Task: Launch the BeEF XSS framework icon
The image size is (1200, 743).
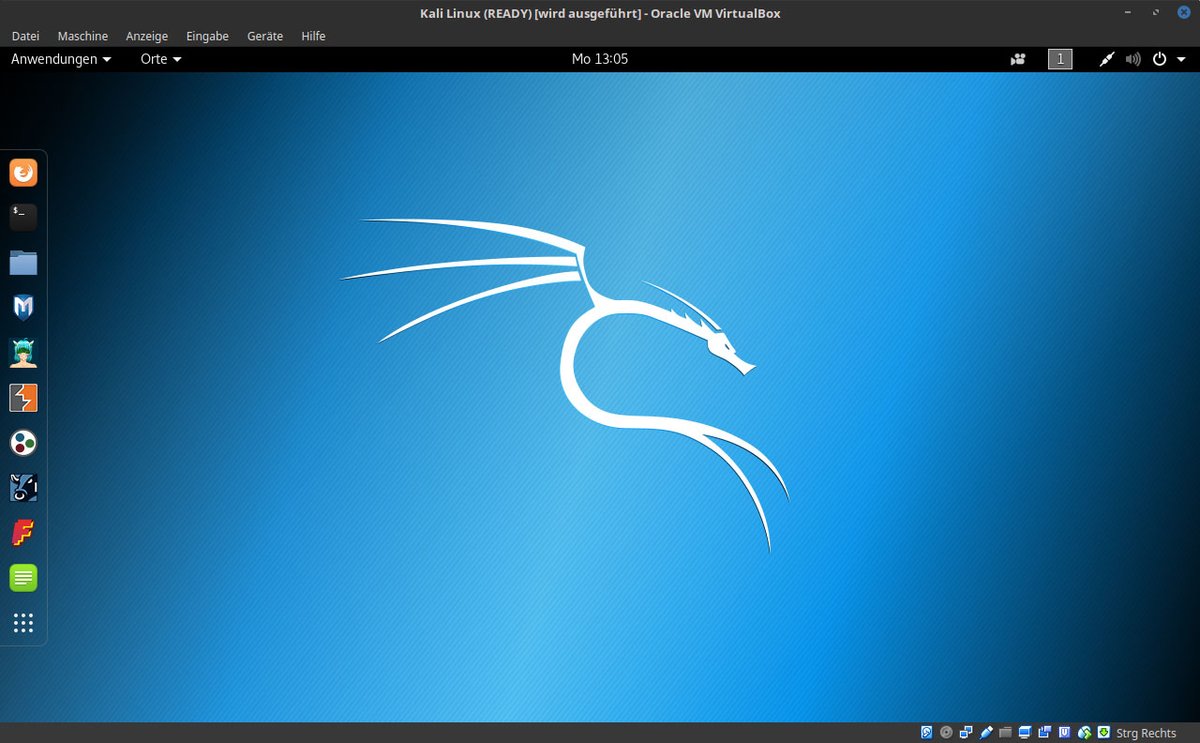Action: coord(23,487)
